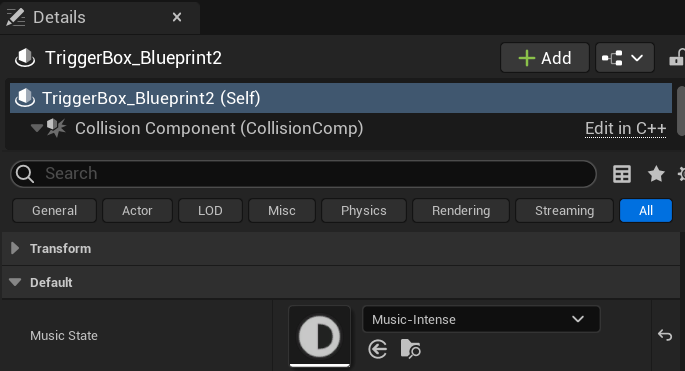The width and height of the screenshot is (685, 371).
Task: Use selected asset arrow icon for Music State
Action: (377, 349)
